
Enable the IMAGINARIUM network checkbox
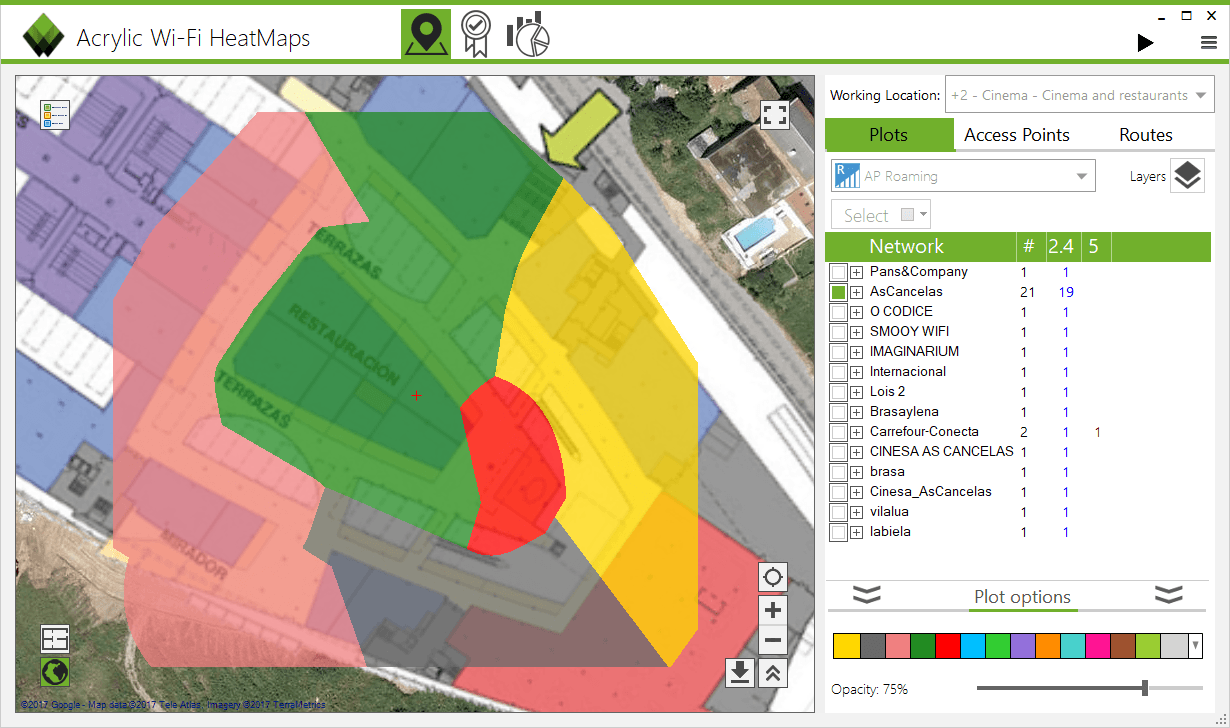pyautogui.click(x=839, y=352)
